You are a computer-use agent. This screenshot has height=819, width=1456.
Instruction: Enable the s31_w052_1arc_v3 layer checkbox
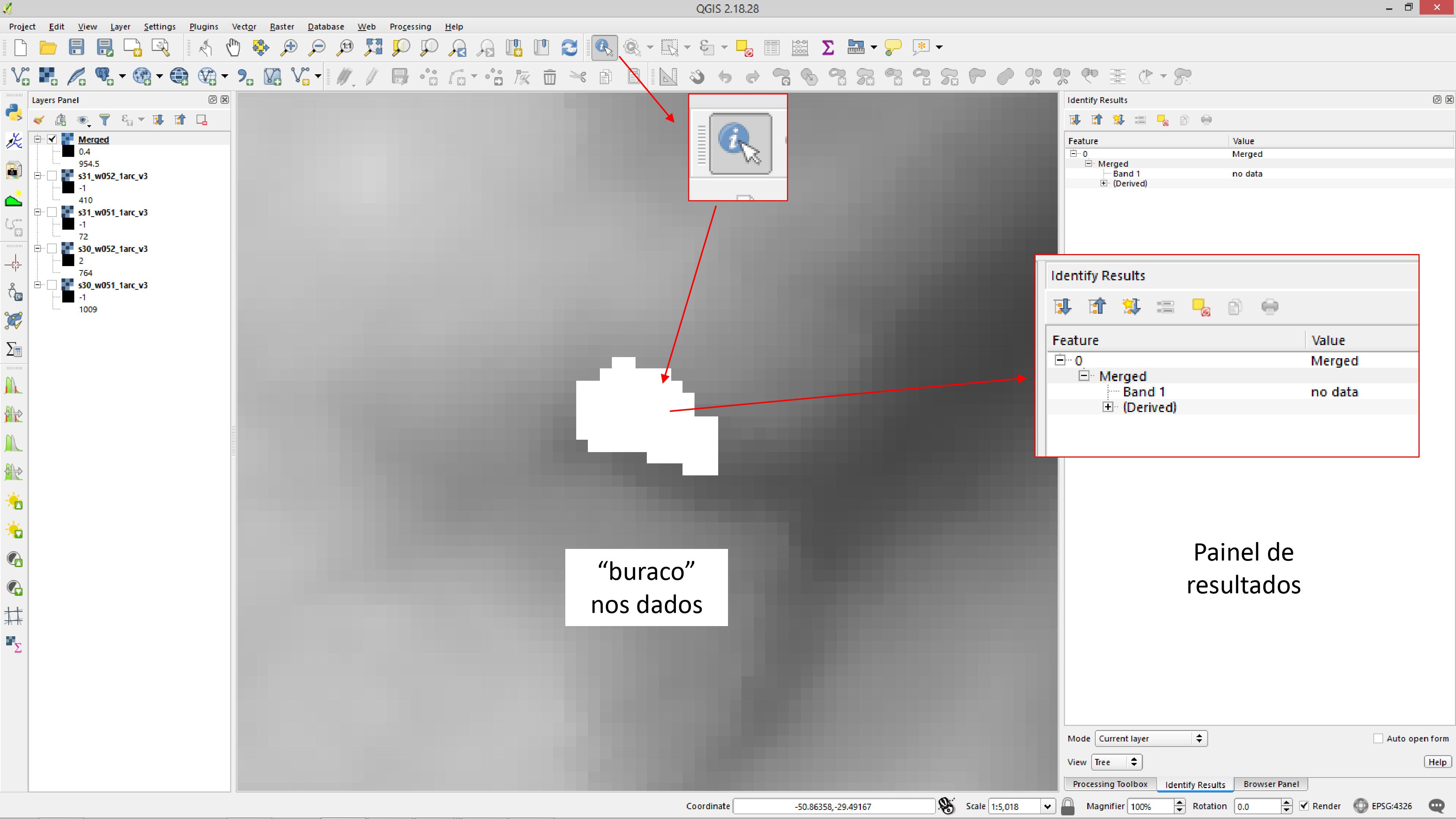[52, 176]
